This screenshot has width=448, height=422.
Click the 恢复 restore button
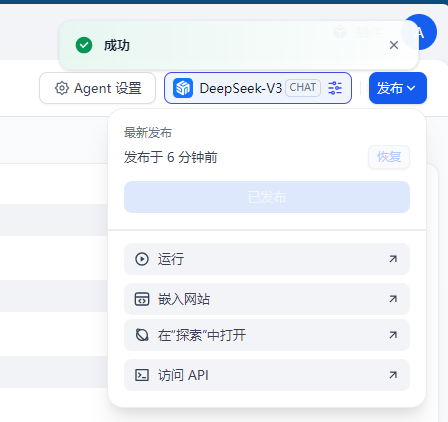[389, 157]
